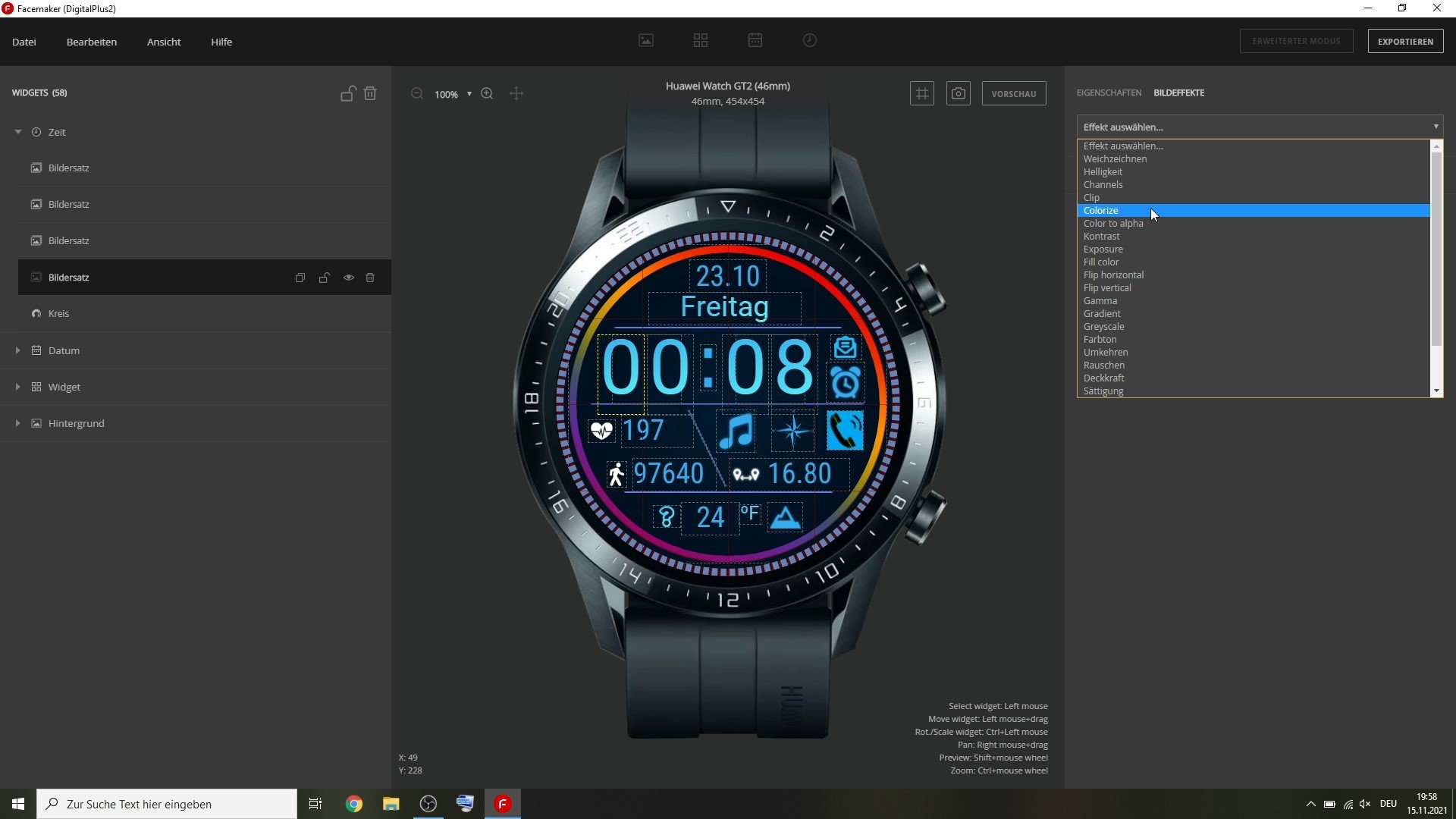This screenshot has width=1456, height=819.
Task: Expand the Hintergrund group
Action: click(x=18, y=423)
